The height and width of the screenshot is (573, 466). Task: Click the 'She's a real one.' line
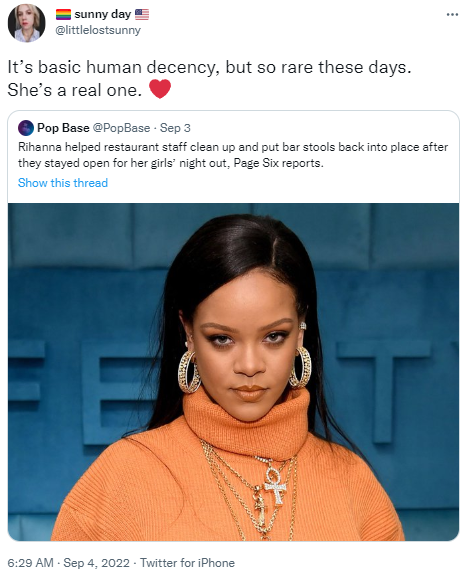[x=75, y=90]
